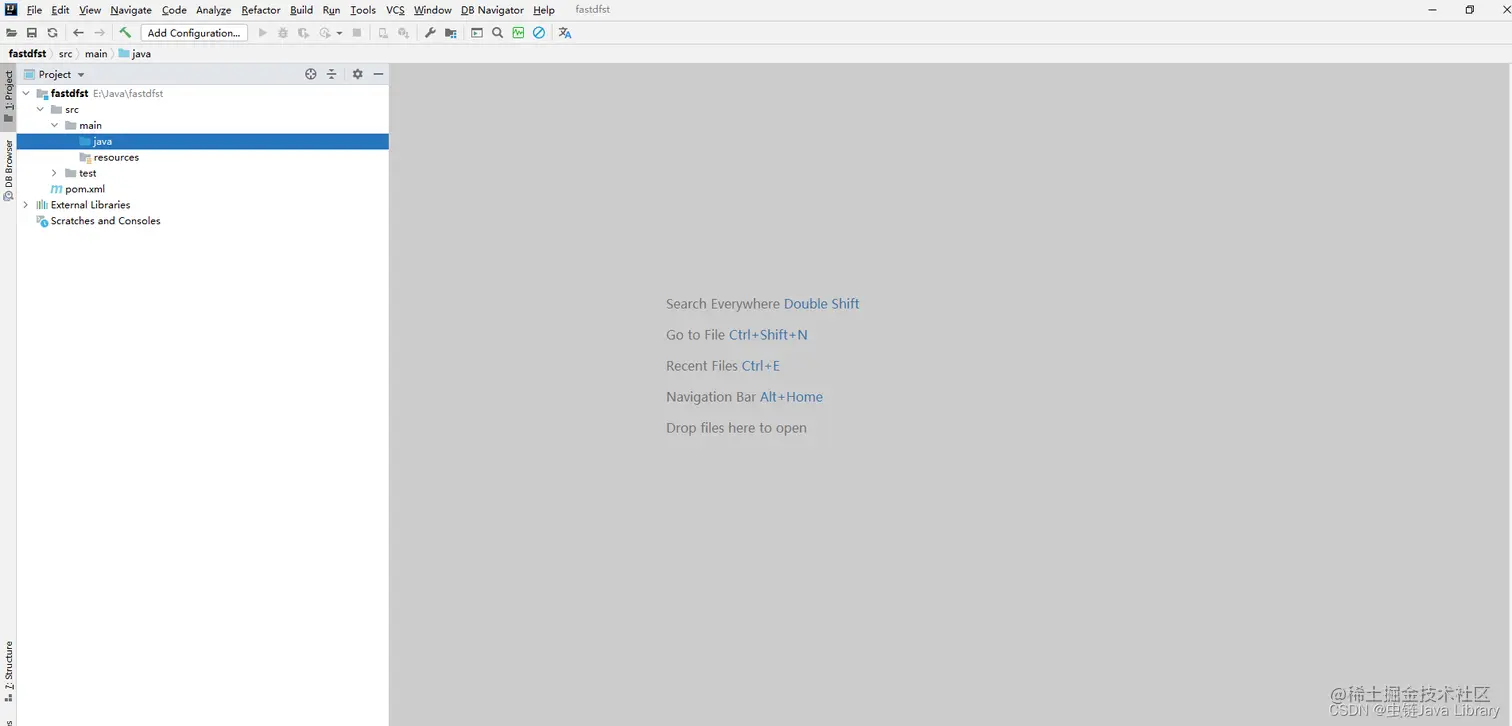The height and width of the screenshot is (726, 1512).
Task: Click the Save All disk icon
Action: point(32,33)
